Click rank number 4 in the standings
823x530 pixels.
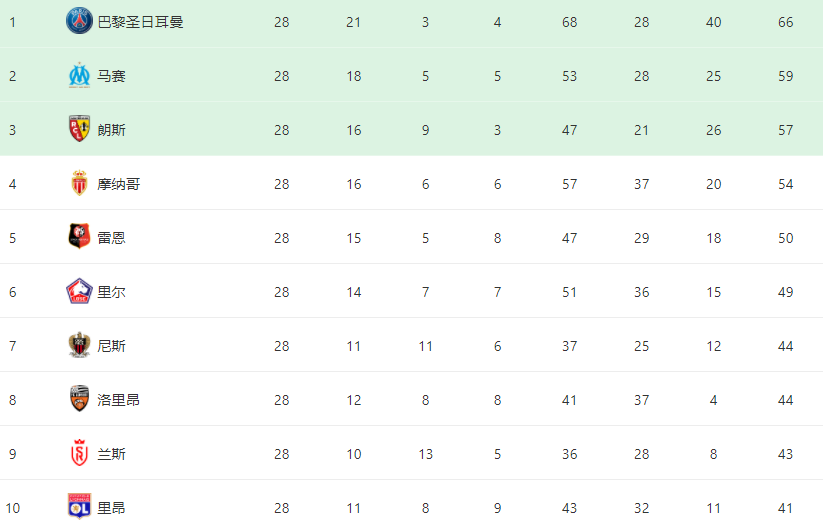click(x=12, y=184)
